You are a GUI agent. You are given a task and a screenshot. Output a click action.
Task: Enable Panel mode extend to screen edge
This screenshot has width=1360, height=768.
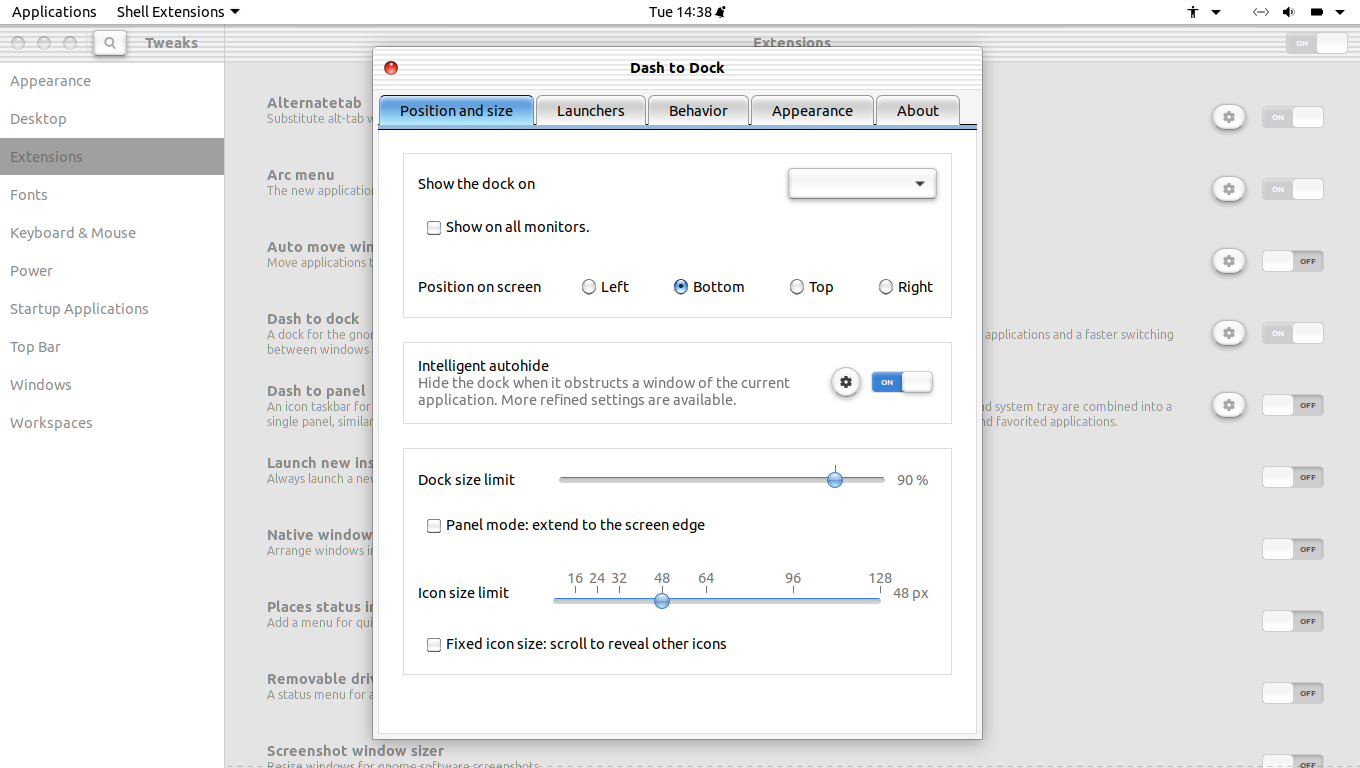pyautogui.click(x=434, y=526)
